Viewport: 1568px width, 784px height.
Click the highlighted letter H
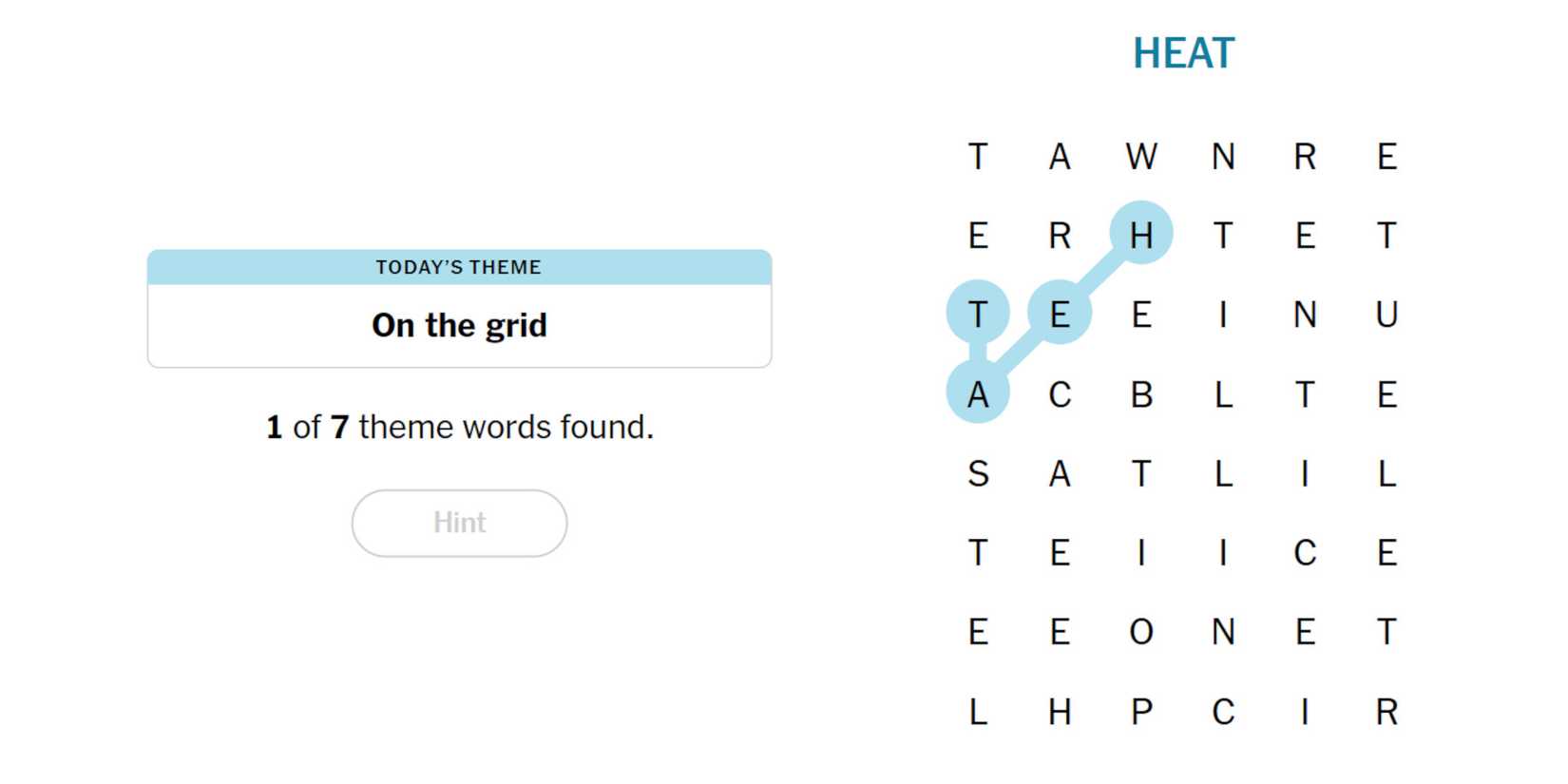[1141, 235]
